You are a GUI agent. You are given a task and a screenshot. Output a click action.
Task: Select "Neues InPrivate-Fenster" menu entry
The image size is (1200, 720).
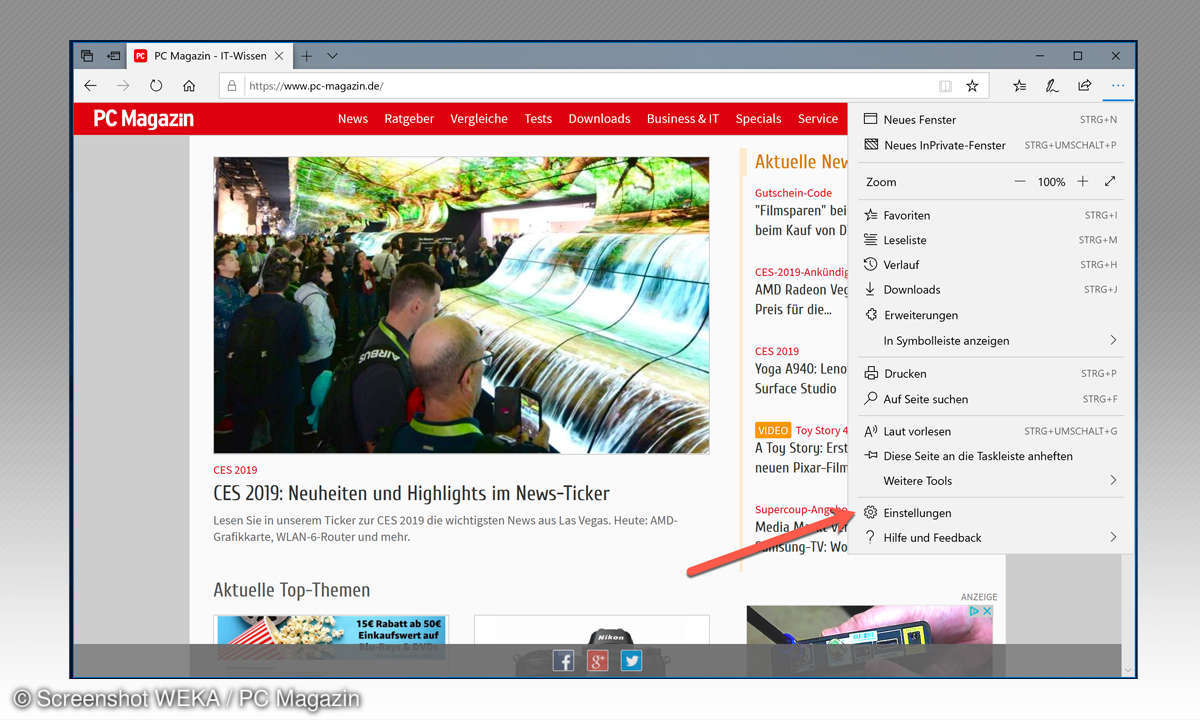944,145
